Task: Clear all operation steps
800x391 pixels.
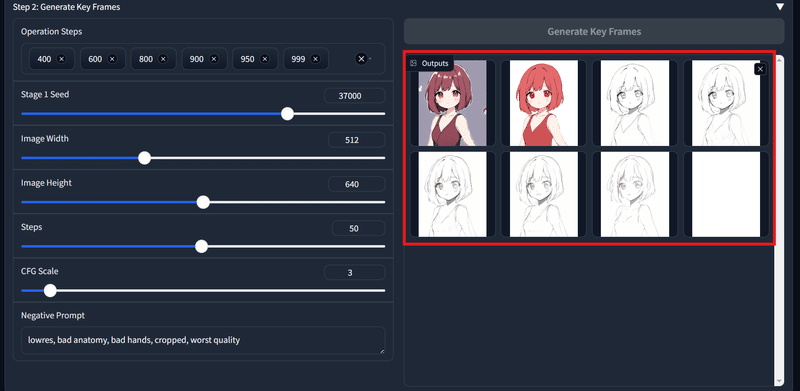Action: [x=361, y=59]
